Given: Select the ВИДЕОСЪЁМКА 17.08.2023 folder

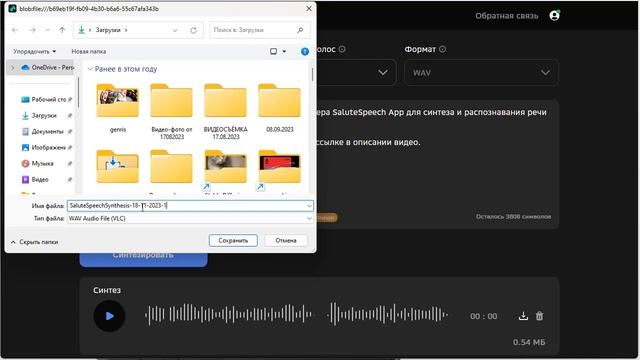Looking at the screenshot, I should pyautogui.click(x=225, y=111).
